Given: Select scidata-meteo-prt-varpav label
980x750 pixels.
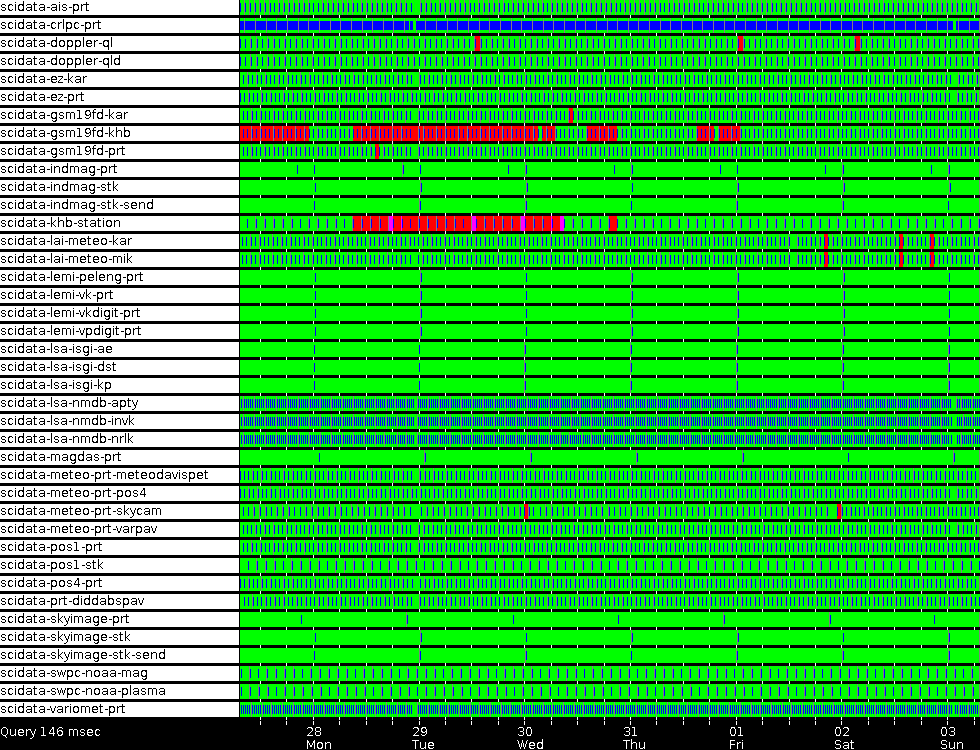Looking at the screenshot, I should [x=79, y=529].
